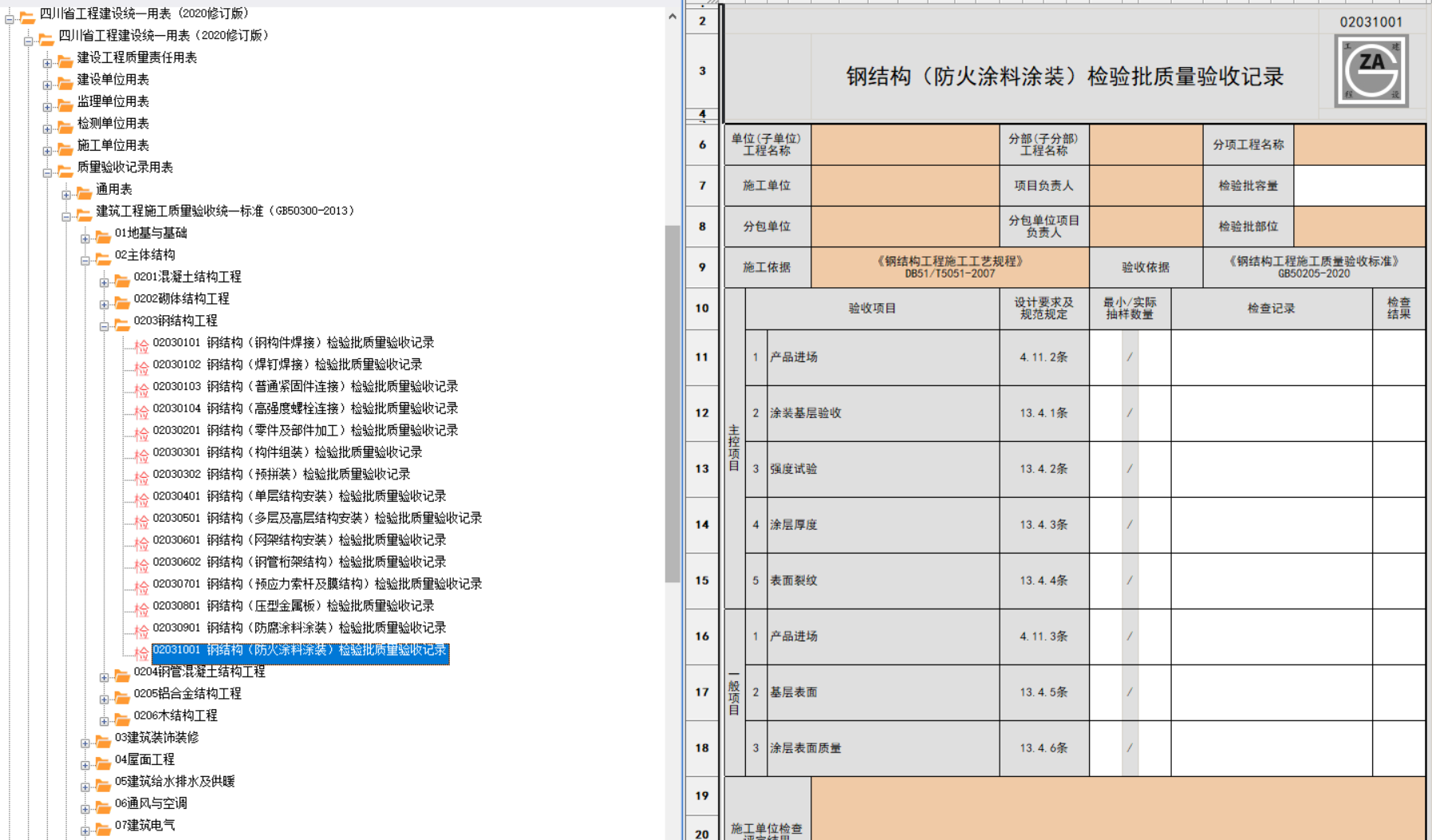
Task: Click the 02030801 压型金属板 form icon
Action: [141, 609]
